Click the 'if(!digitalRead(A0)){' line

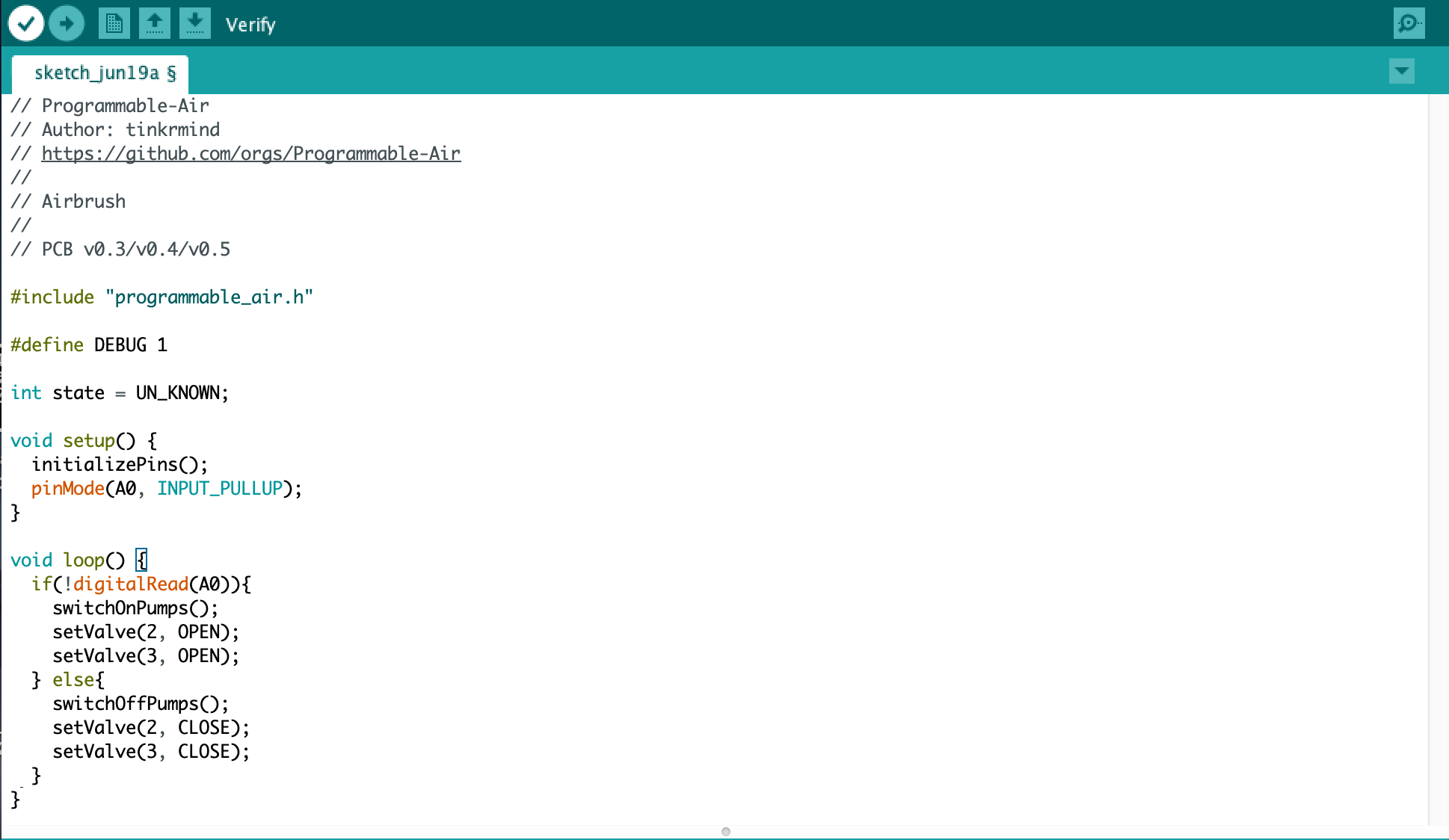141,584
